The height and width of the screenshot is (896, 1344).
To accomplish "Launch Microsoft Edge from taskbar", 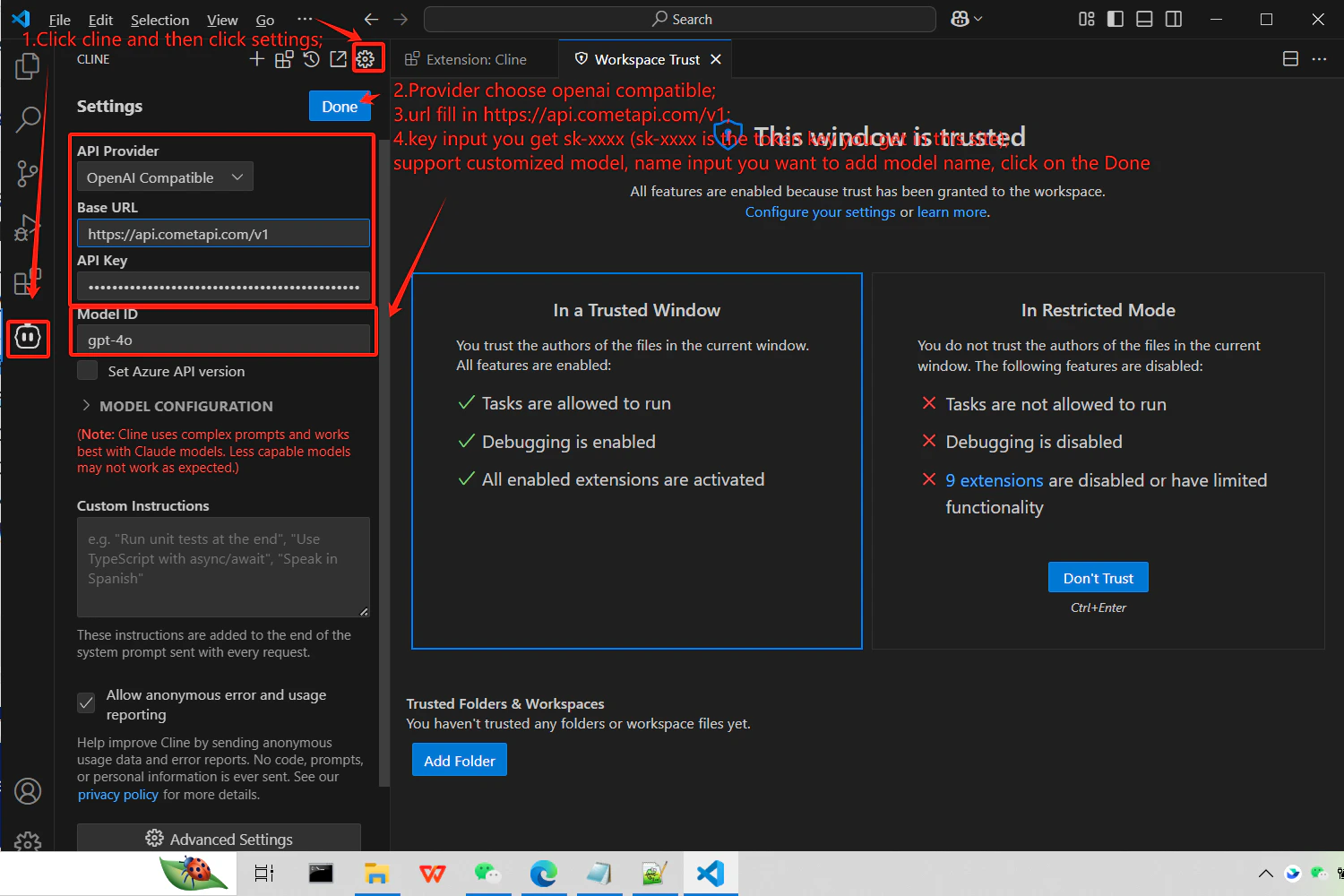I will click(543, 873).
